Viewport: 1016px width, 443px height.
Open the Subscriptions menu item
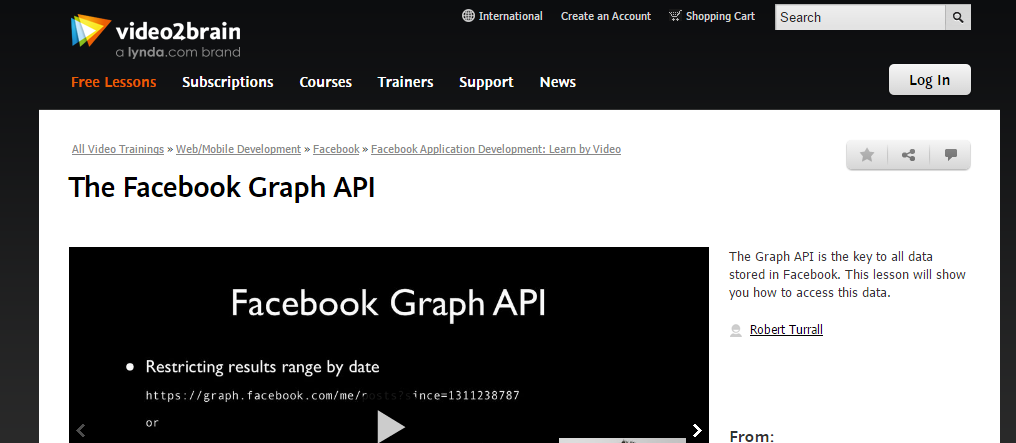[x=227, y=82]
